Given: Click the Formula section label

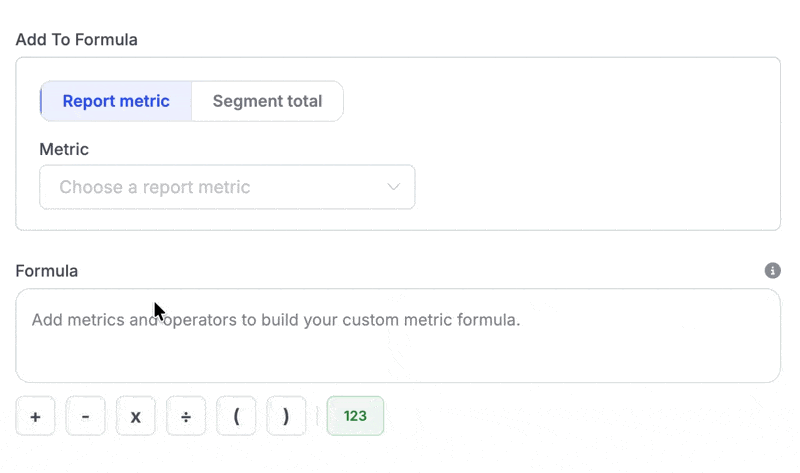Looking at the screenshot, I should [x=46, y=270].
